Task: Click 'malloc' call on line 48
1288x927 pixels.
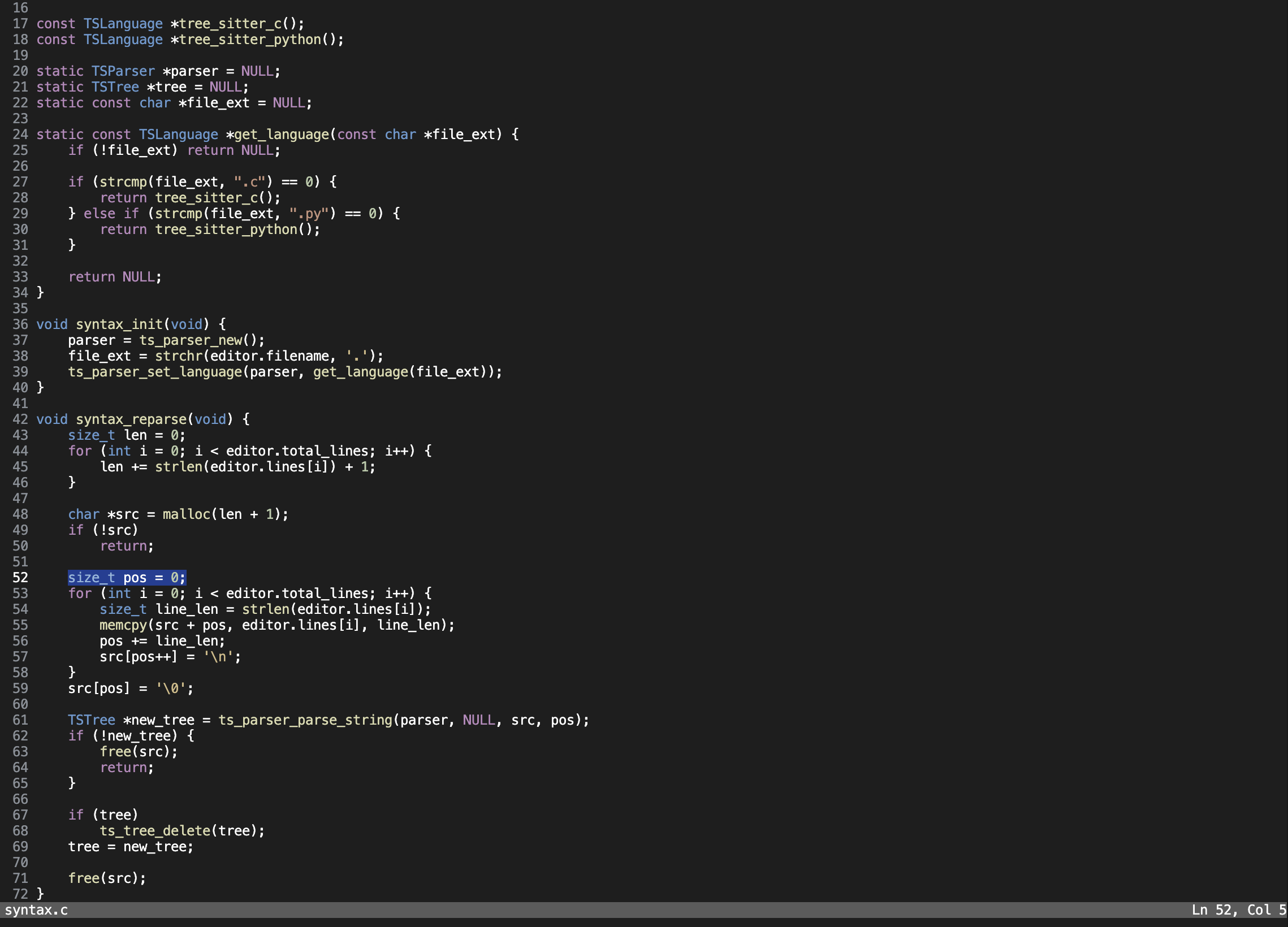Action: pos(187,514)
